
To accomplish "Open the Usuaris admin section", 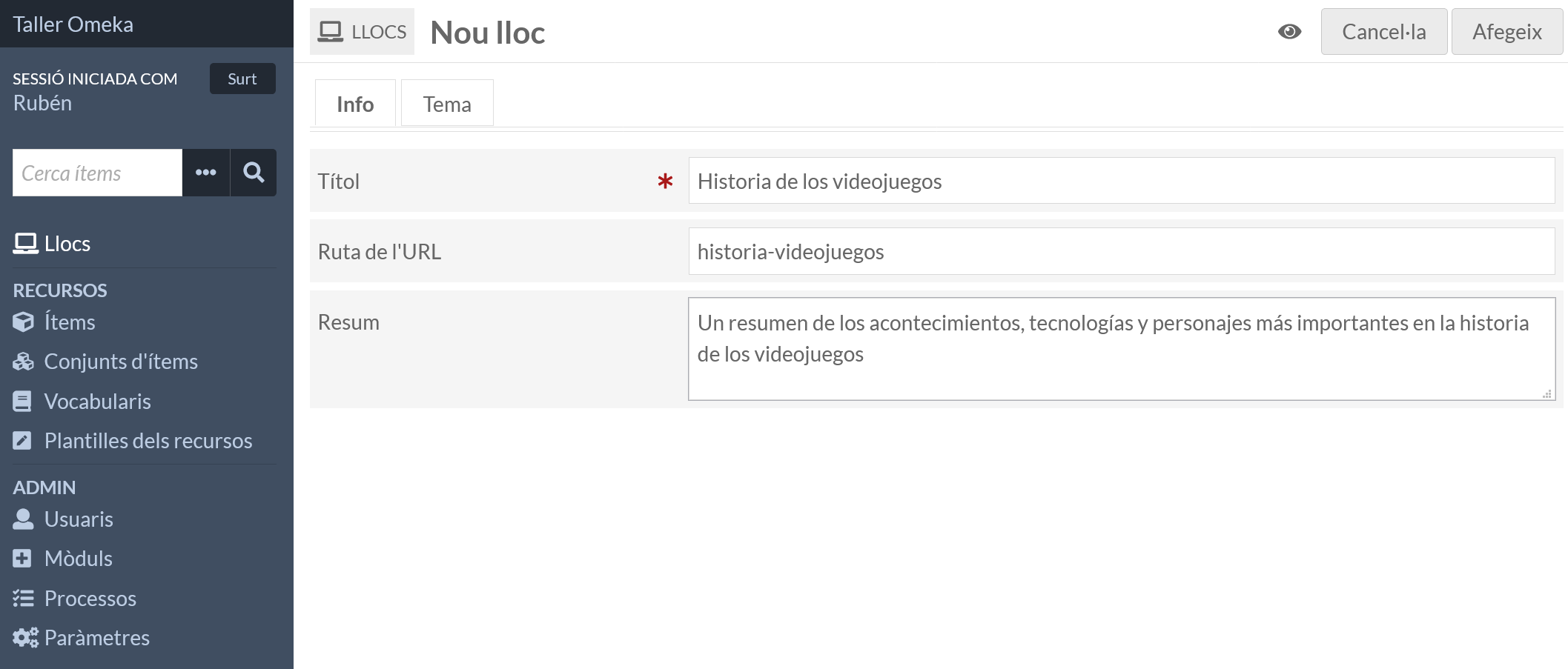I will coord(79,519).
